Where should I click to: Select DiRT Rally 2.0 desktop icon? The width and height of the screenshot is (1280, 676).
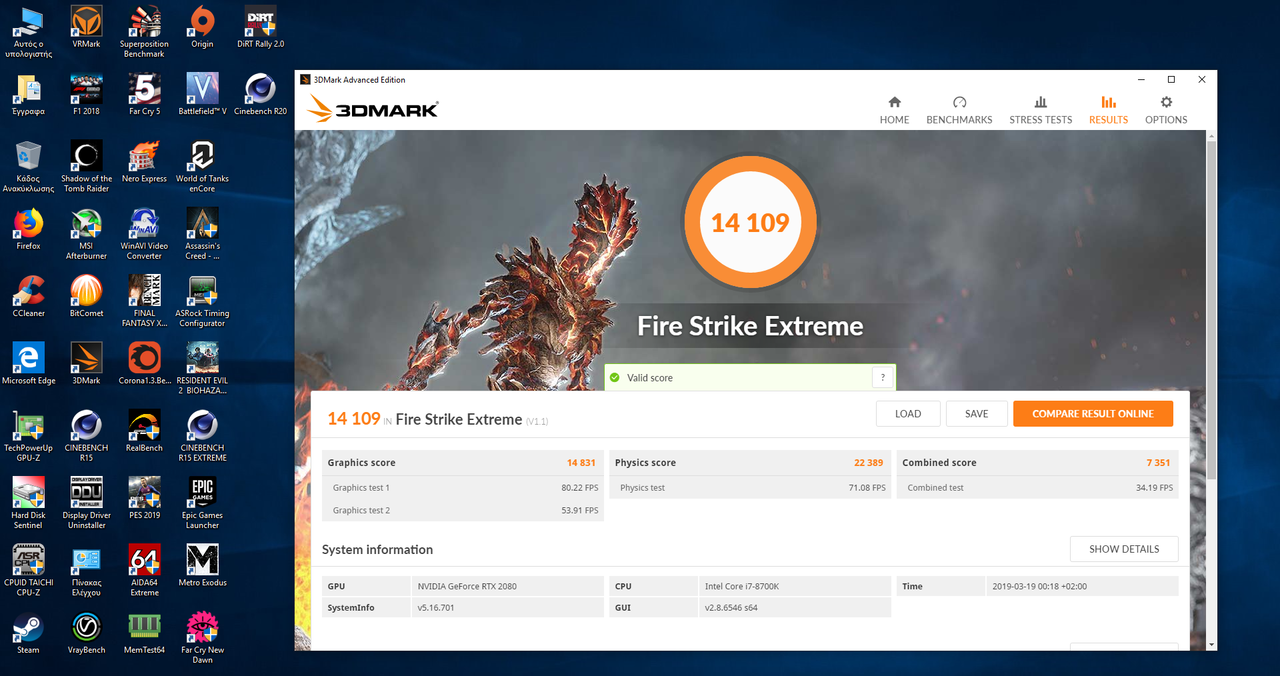[x=260, y=28]
